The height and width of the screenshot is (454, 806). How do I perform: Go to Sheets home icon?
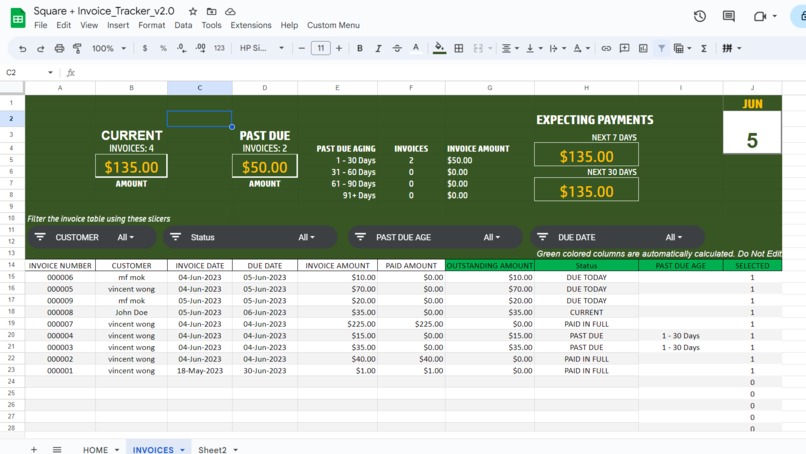point(18,19)
